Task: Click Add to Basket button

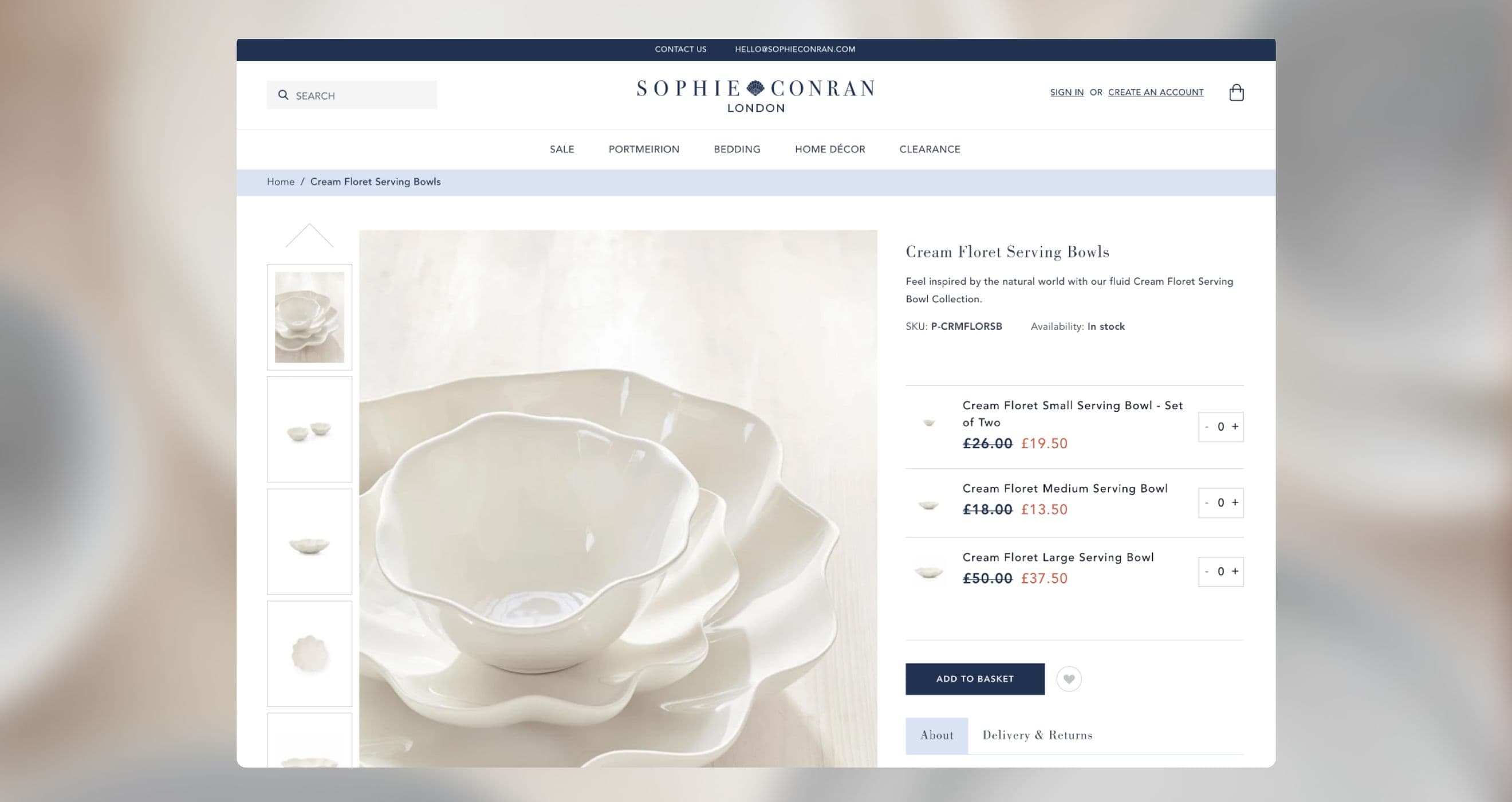Action: (x=975, y=679)
